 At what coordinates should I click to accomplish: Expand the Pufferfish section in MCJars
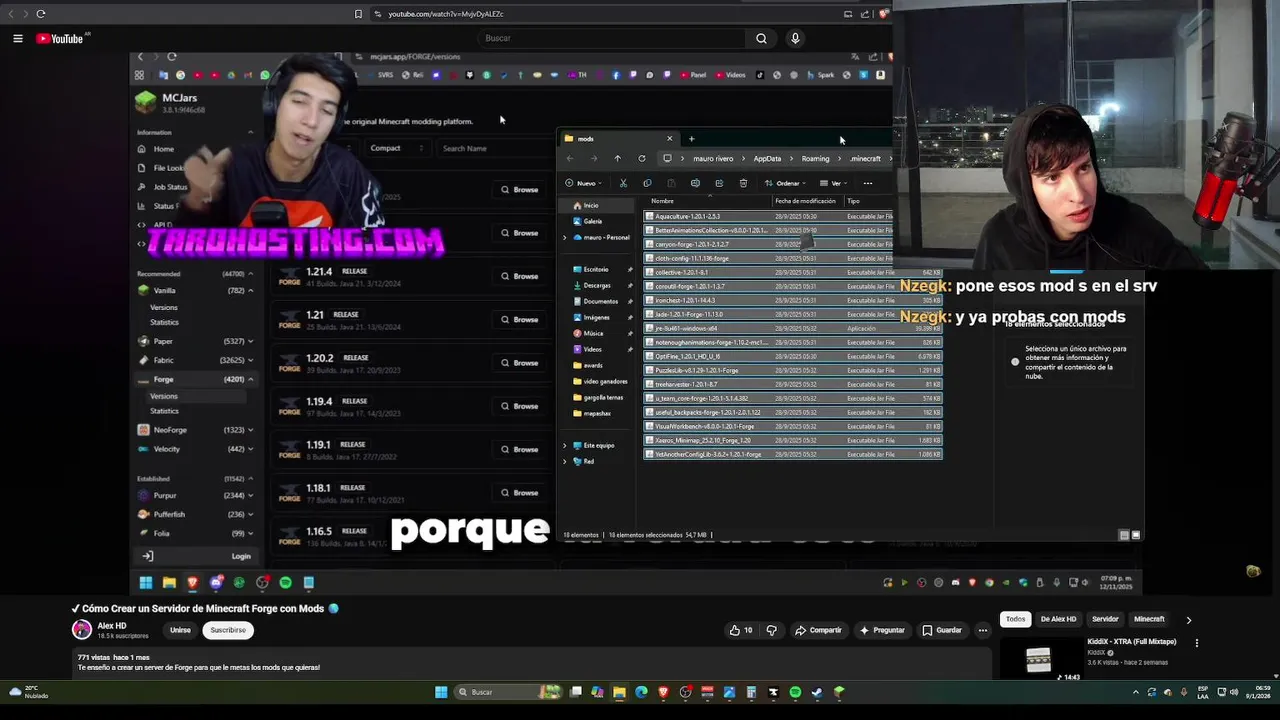[x=250, y=514]
